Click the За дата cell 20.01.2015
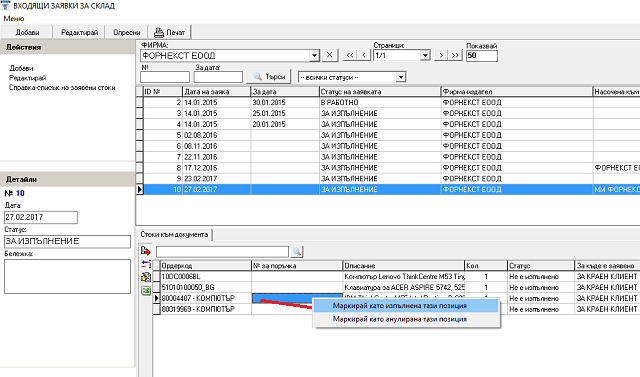640x377 pixels. 285,124
